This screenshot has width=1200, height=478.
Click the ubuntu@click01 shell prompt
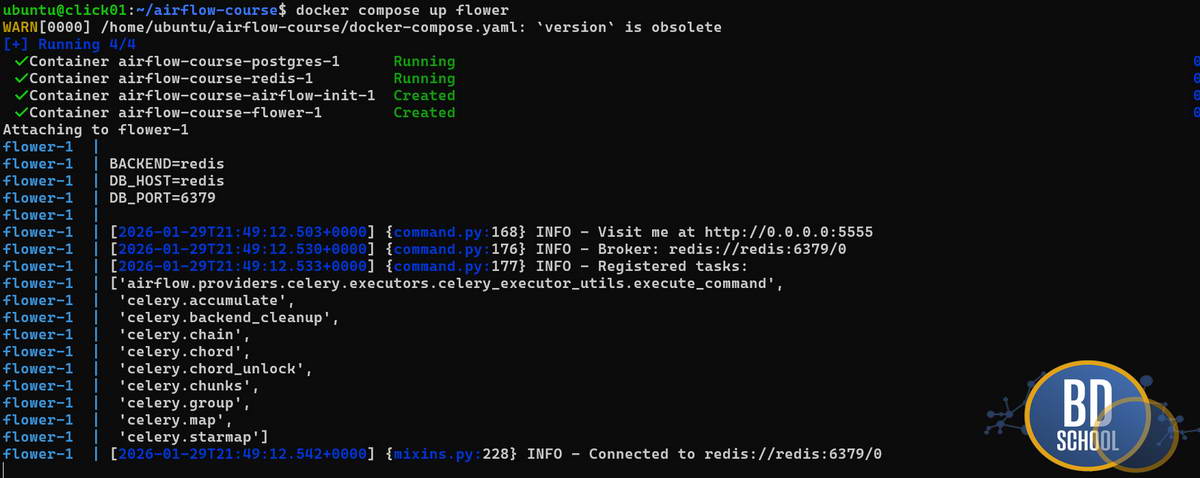point(70,10)
